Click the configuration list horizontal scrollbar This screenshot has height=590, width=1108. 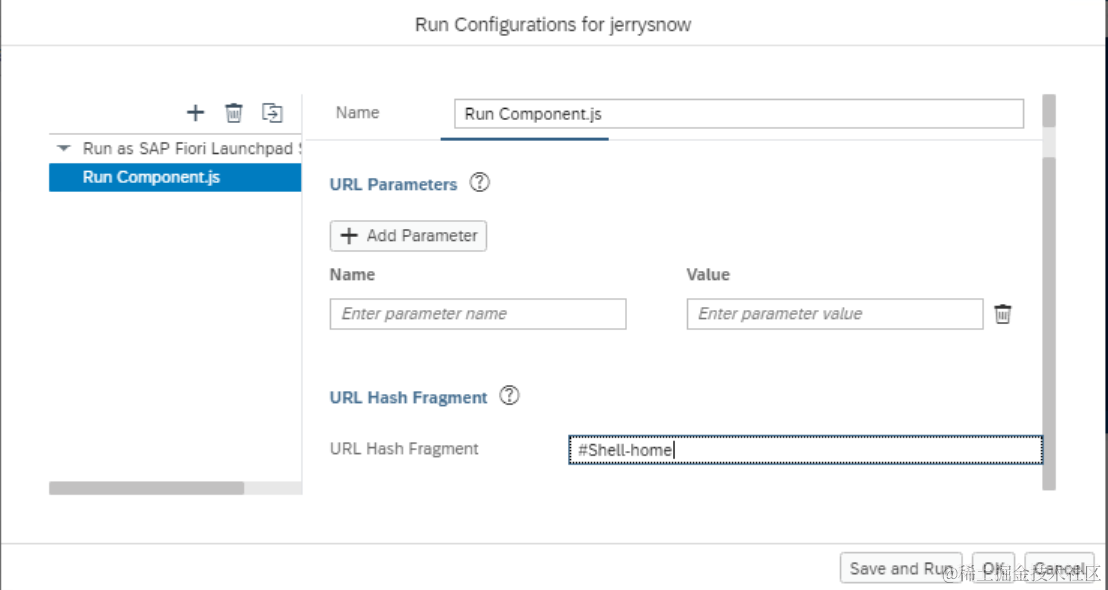coord(146,488)
